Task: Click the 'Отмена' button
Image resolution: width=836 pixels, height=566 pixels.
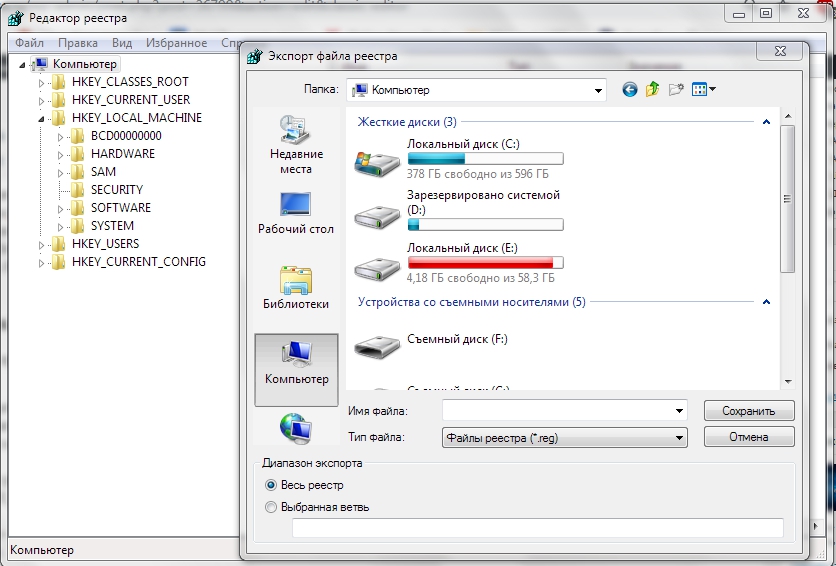Action: click(x=748, y=437)
